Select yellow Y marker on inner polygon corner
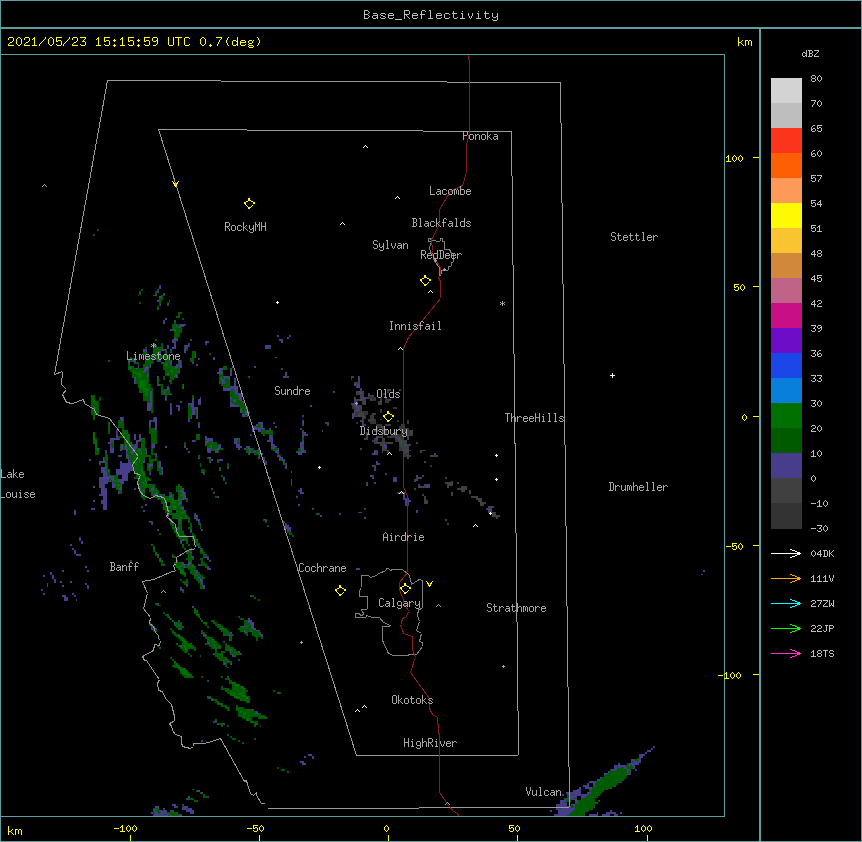Image resolution: width=862 pixels, height=842 pixels. click(175, 184)
